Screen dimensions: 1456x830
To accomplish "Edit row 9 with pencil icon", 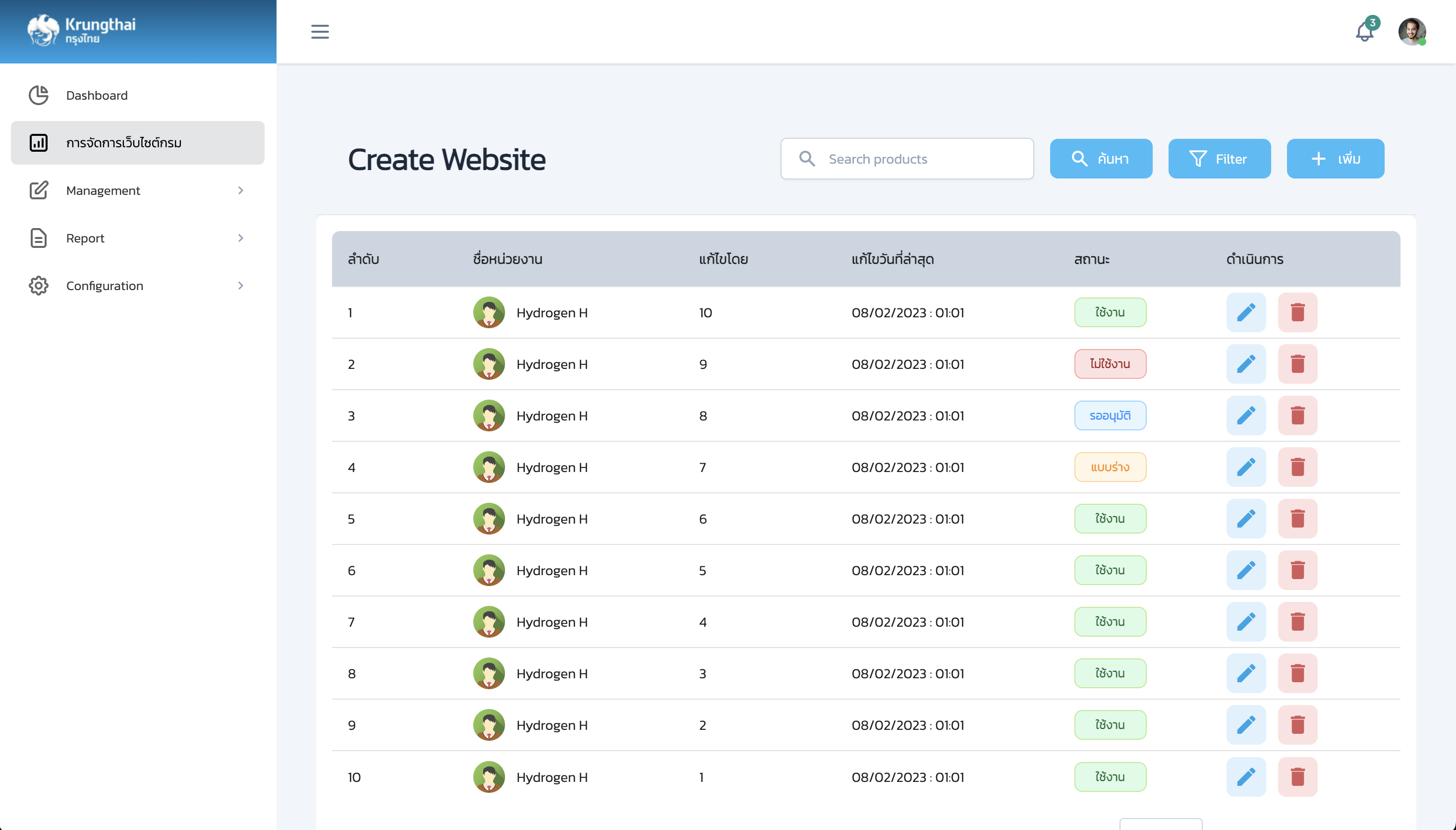I will pyautogui.click(x=1246, y=725).
